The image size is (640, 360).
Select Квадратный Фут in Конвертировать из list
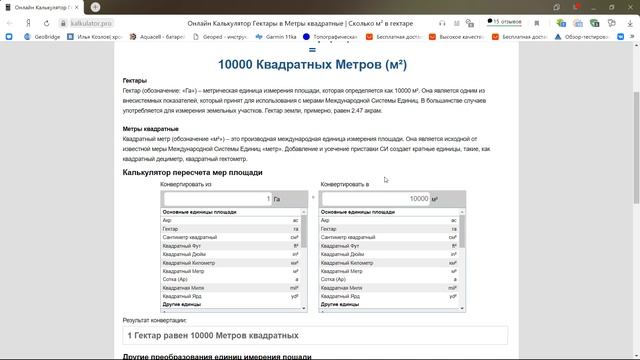pos(231,246)
